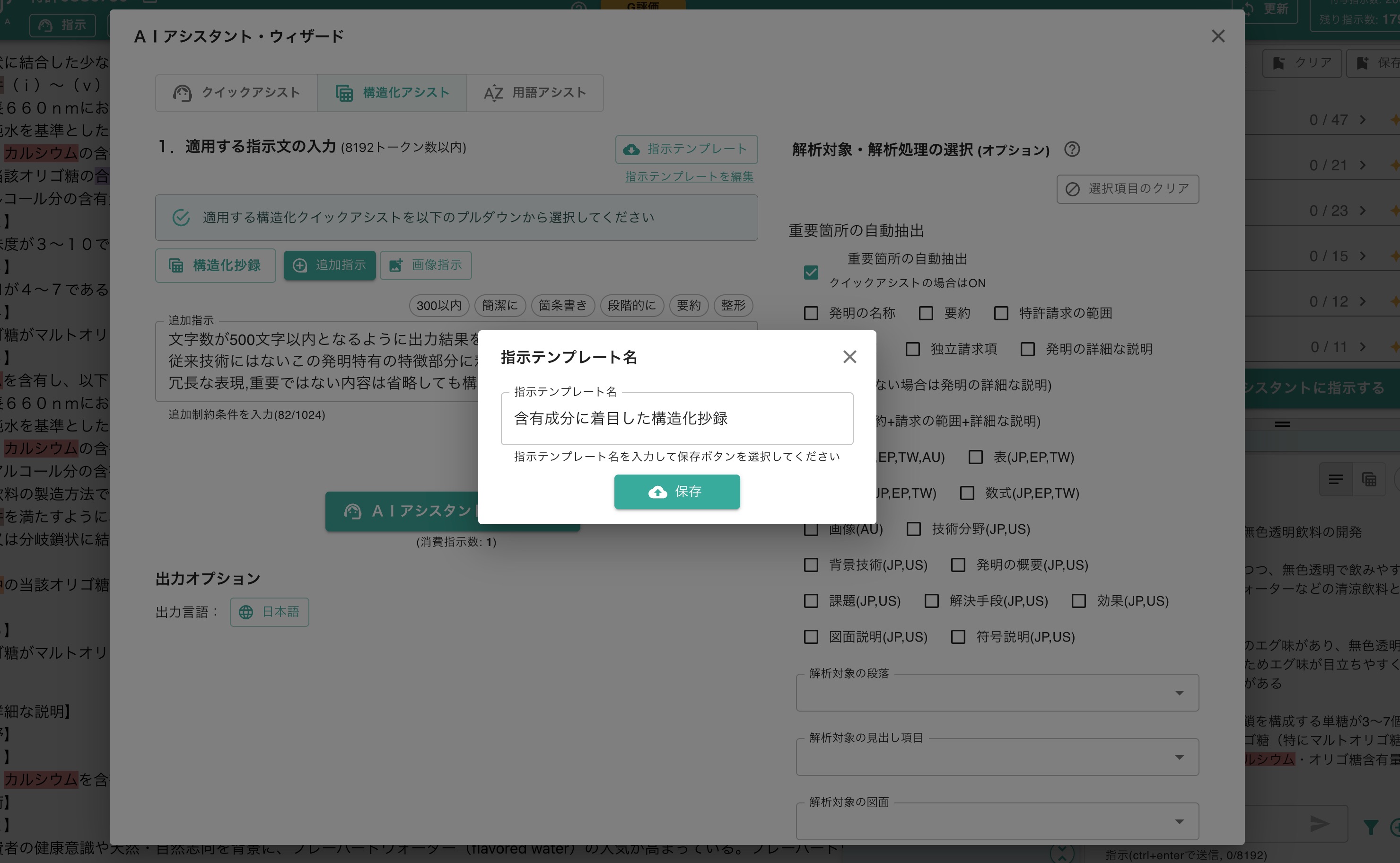
Task: Check 発明の名称 checkbox
Action: (x=811, y=313)
